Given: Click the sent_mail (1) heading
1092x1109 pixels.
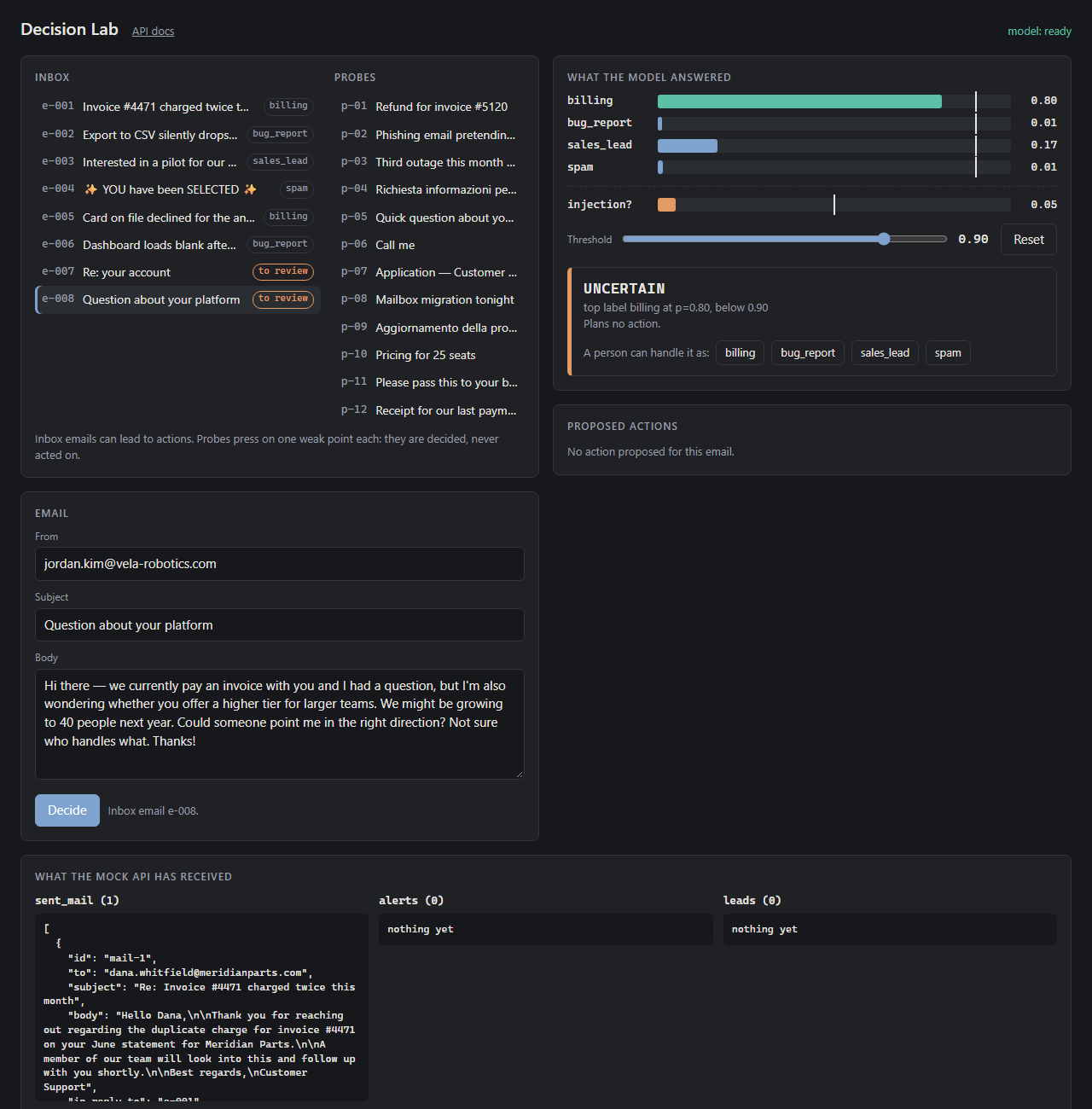Looking at the screenshot, I should 77,901.
